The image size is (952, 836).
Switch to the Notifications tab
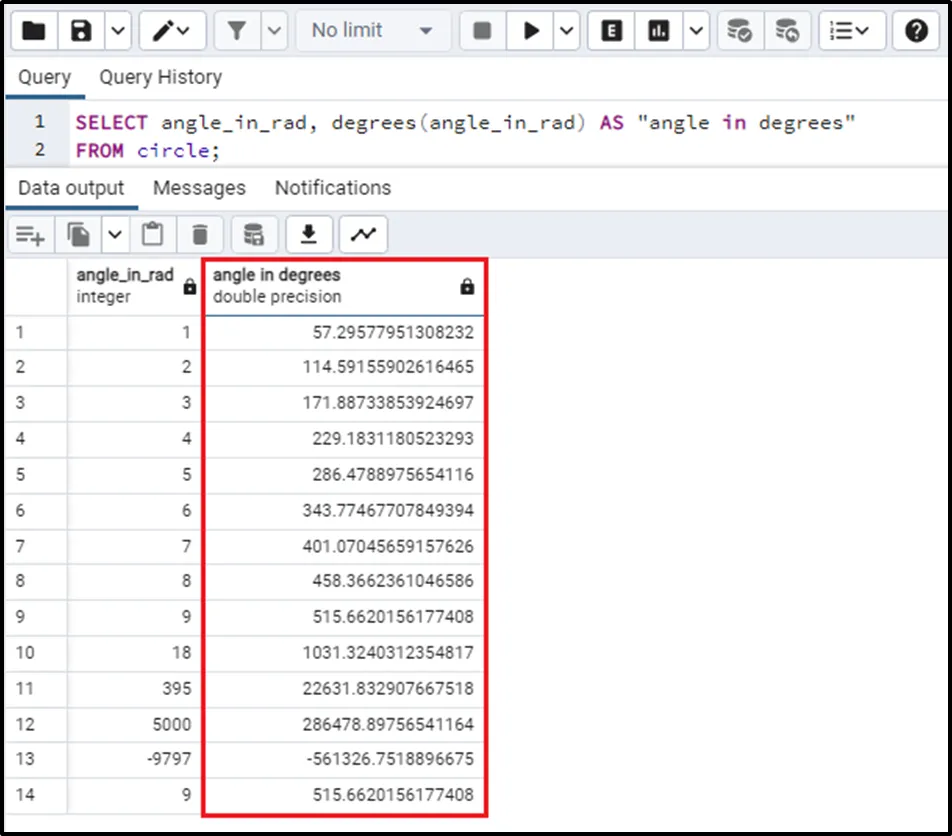click(x=332, y=188)
